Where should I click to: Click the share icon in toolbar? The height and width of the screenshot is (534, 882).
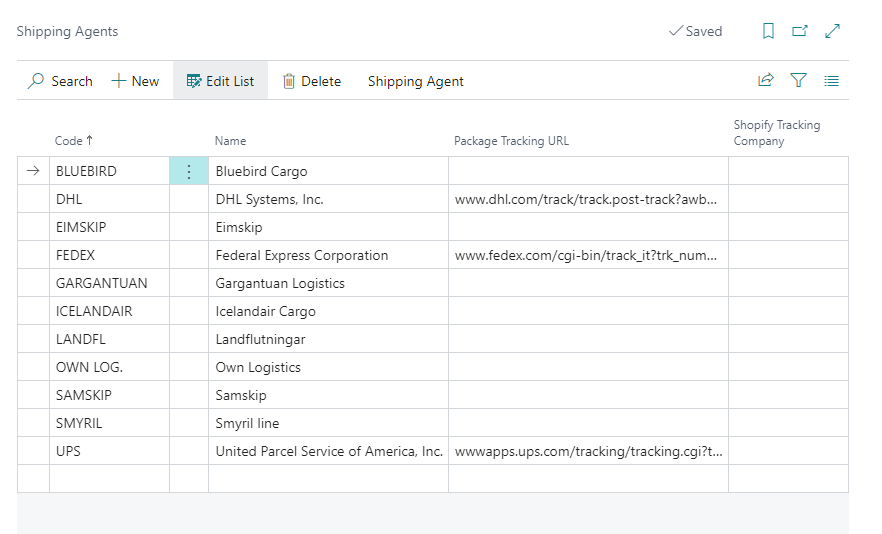[766, 81]
